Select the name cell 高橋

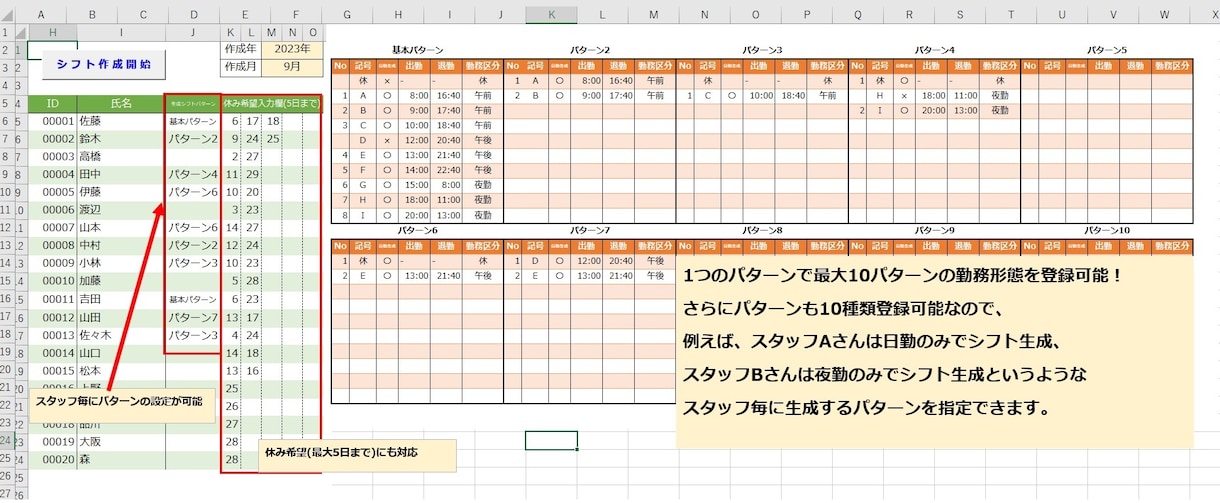[x=121, y=157]
